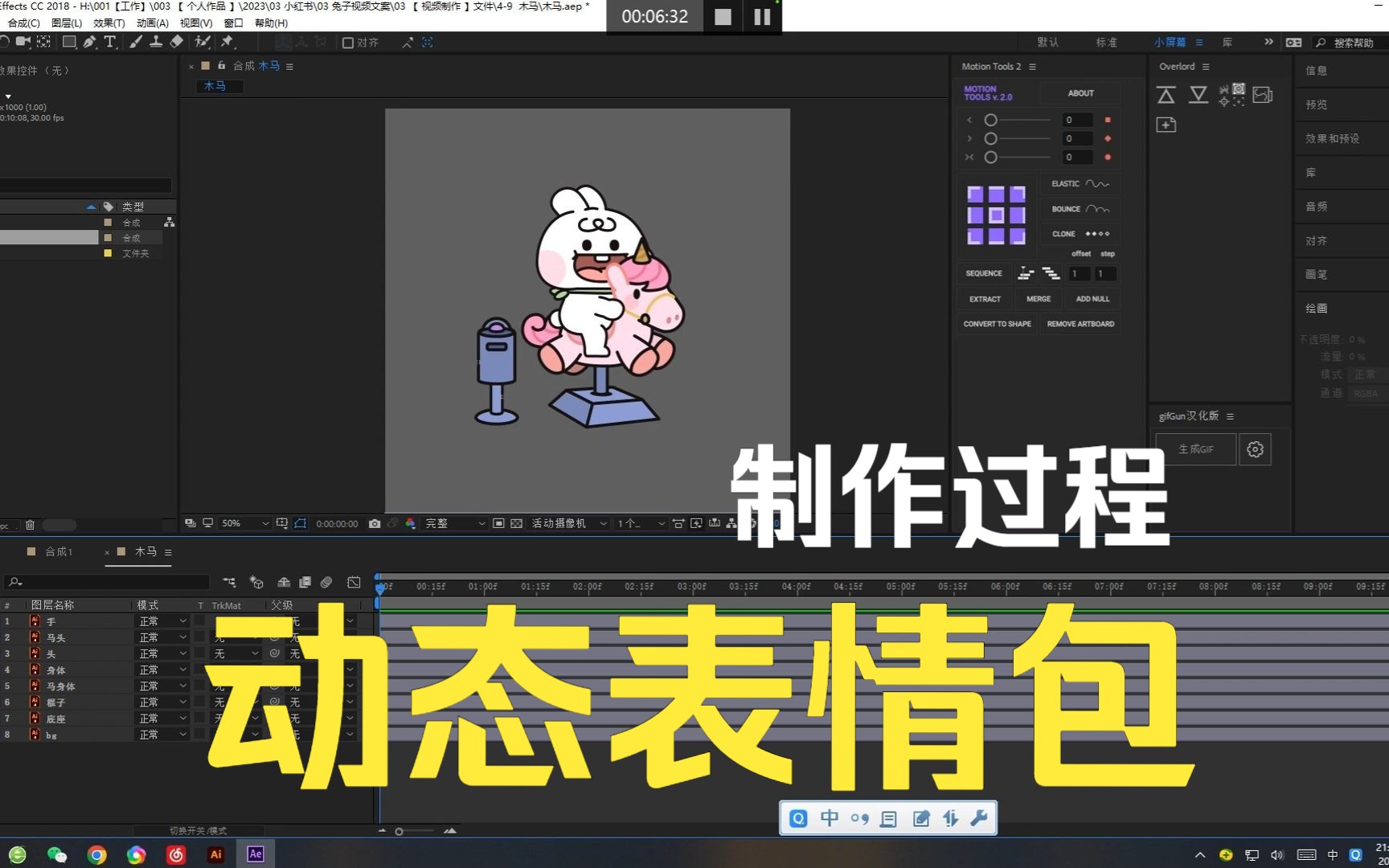Select the 标准 workspace tab
Image resolution: width=1389 pixels, height=868 pixels.
pyautogui.click(x=1107, y=43)
